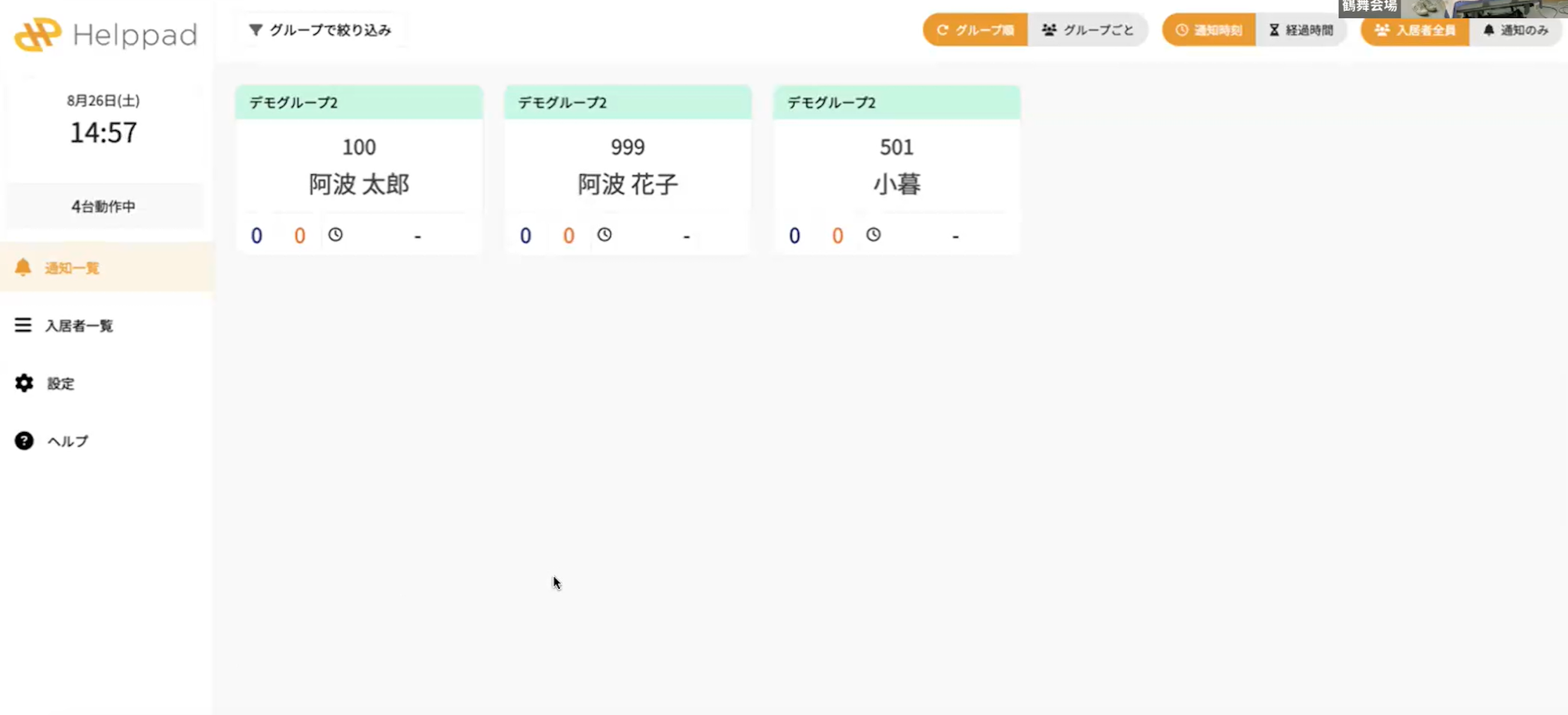The width and height of the screenshot is (1568, 715).
Task: Click the bell icon for 通知一覧
Action: 23,267
